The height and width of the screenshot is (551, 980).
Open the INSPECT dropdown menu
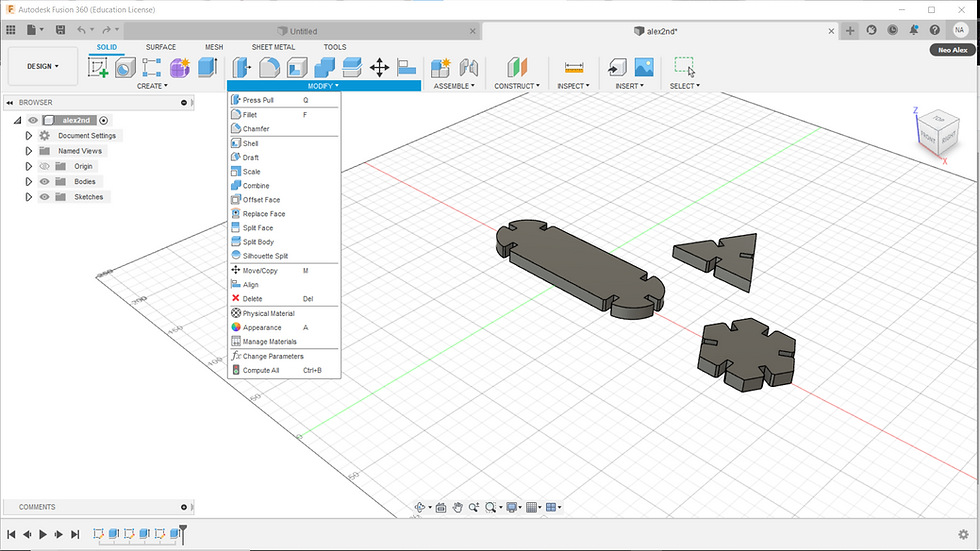click(573, 86)
